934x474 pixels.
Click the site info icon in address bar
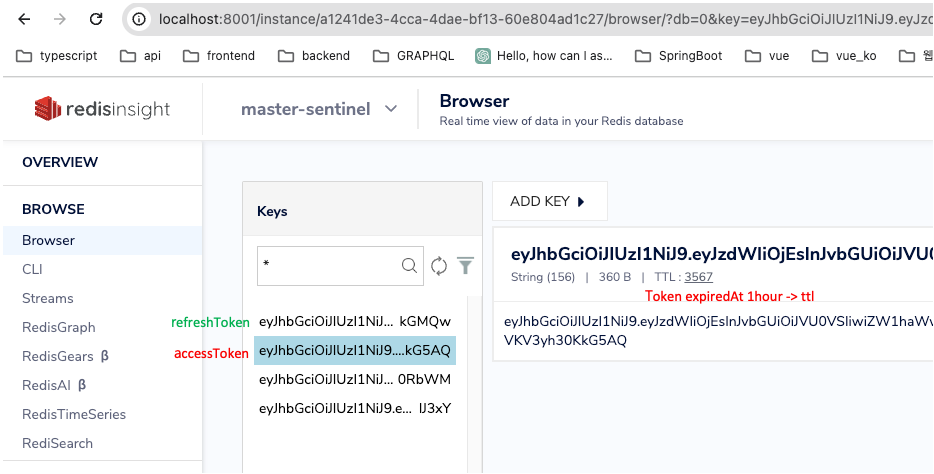139,20
